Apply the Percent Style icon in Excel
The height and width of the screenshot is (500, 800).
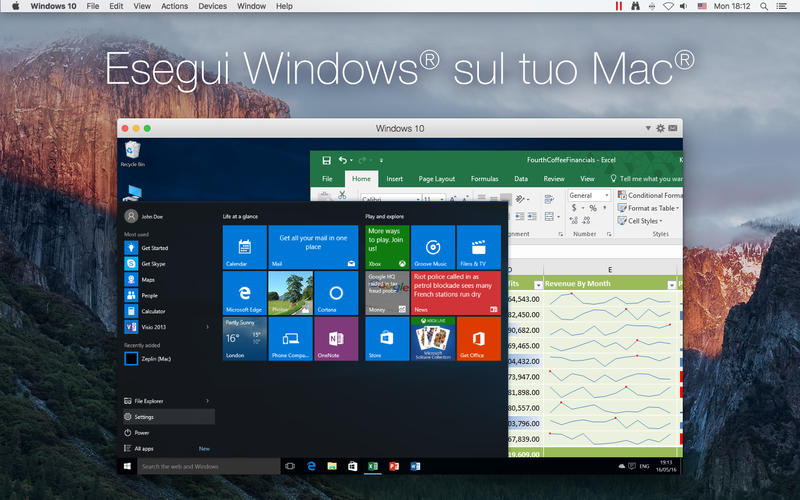(x=593, y=208)
